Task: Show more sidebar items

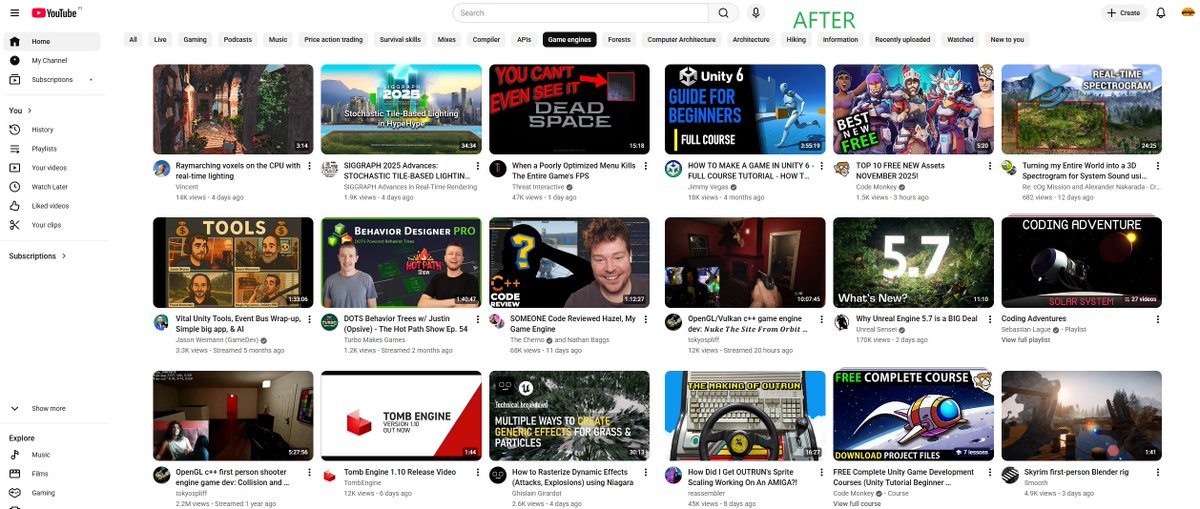Action: 50,408
